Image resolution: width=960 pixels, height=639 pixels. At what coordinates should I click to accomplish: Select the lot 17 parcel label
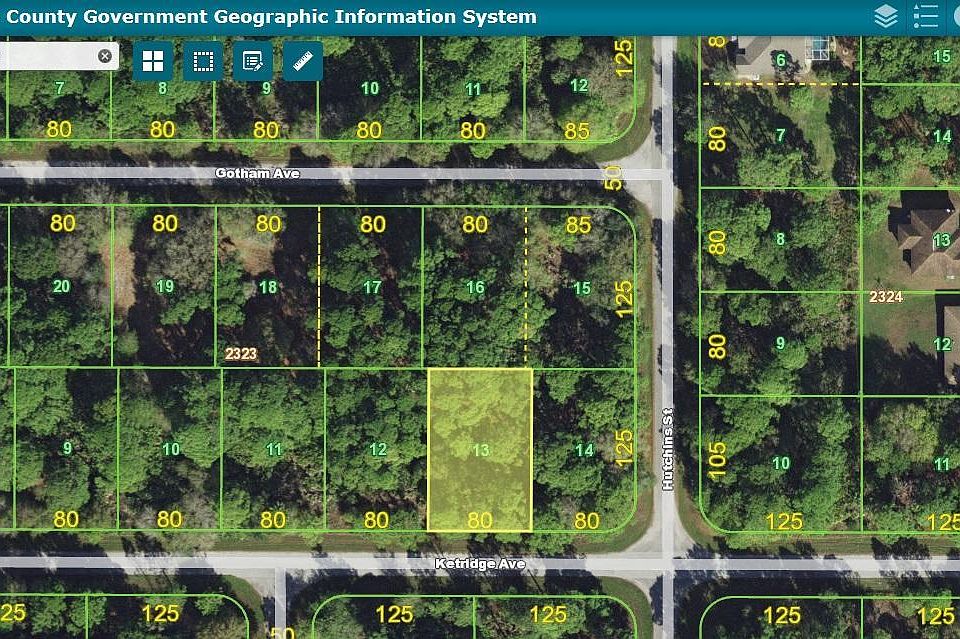(x=372, y=286)
